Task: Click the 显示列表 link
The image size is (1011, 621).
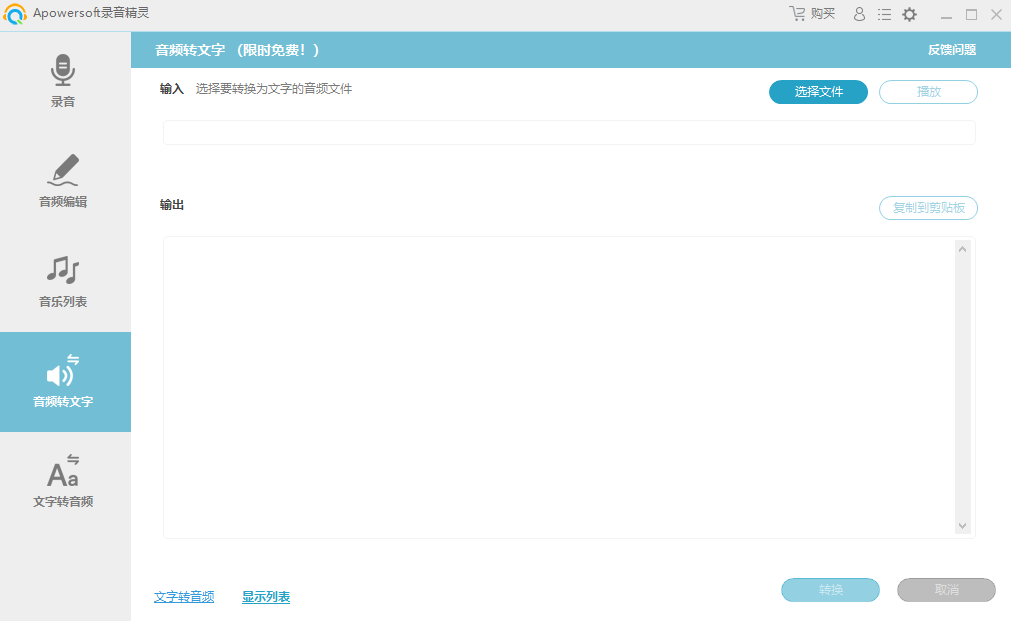Action: (266, 597)
